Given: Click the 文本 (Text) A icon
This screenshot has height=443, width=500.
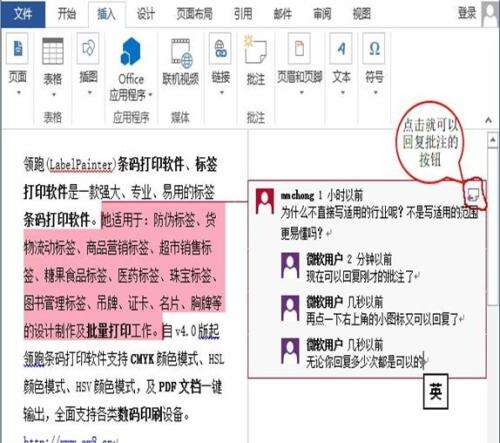Looking at the screenshot, I should [341, 49].
